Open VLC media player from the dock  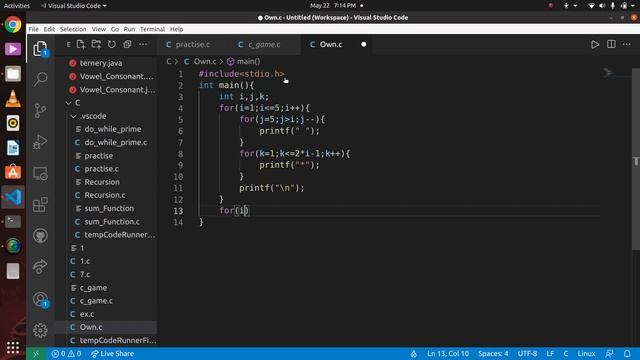pos(13,98)
